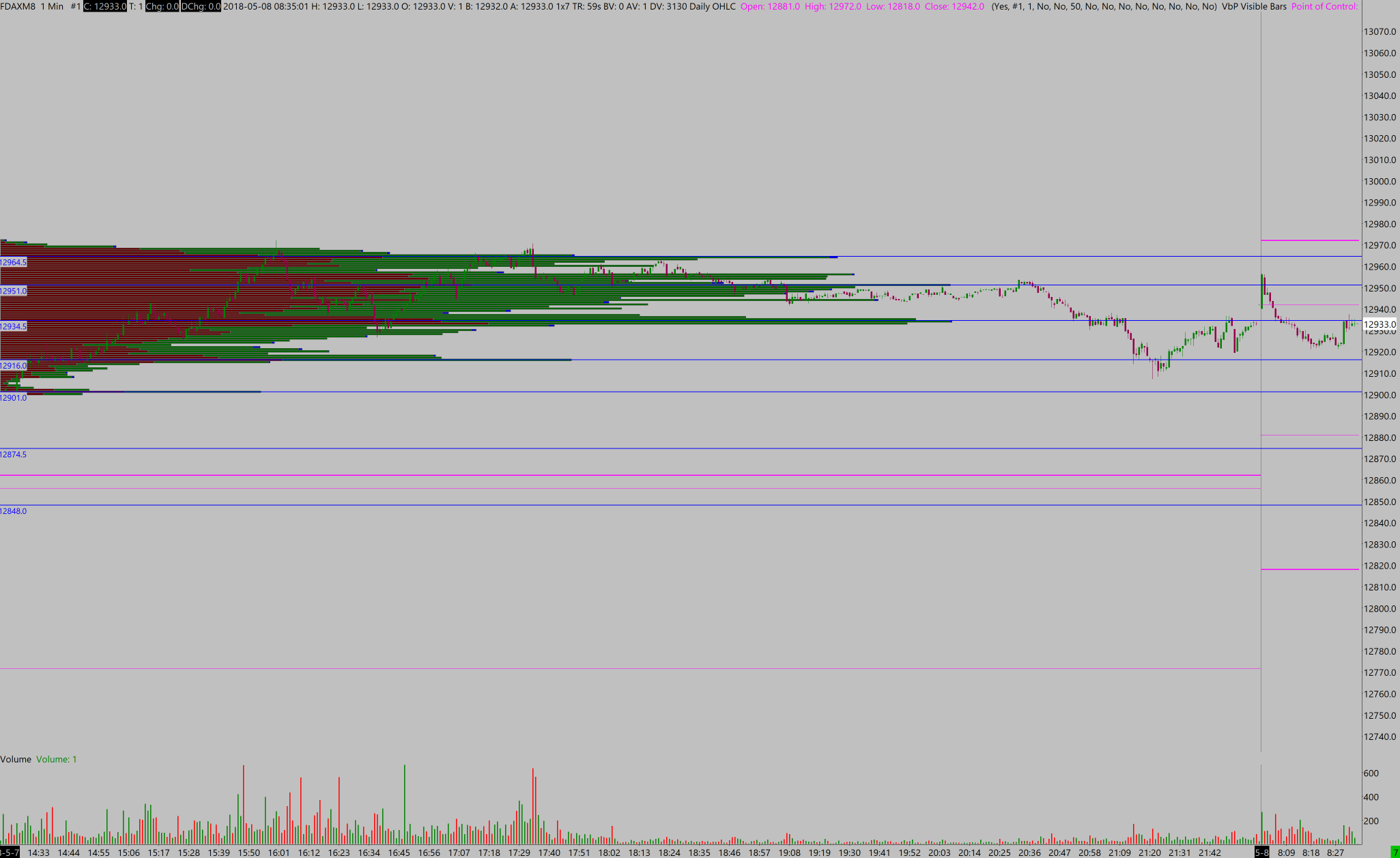This screenshot has height=858, width=1400.
Task: Click the 'Chg: 0.0' header field
Action: 161,6
